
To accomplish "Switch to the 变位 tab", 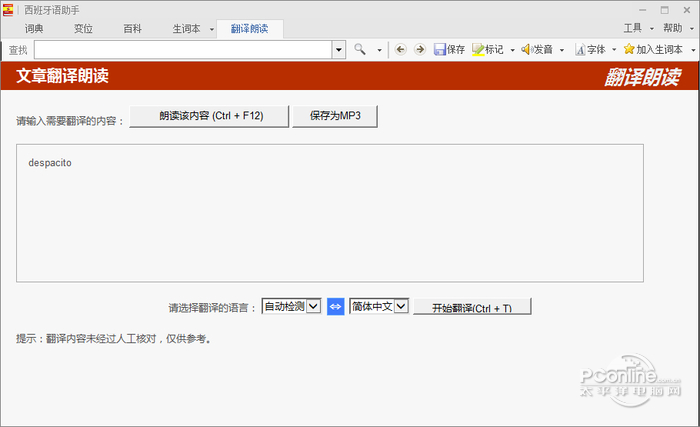I will tap(83, 29).
